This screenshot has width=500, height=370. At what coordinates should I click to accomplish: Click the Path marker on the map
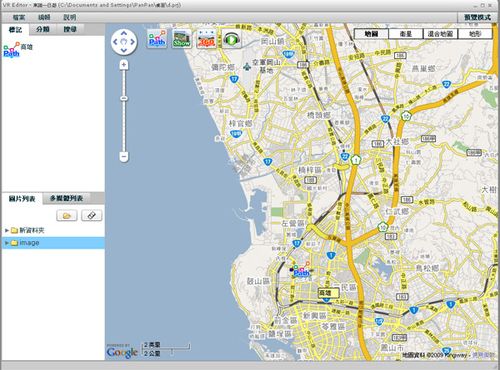tap(301, 270)
